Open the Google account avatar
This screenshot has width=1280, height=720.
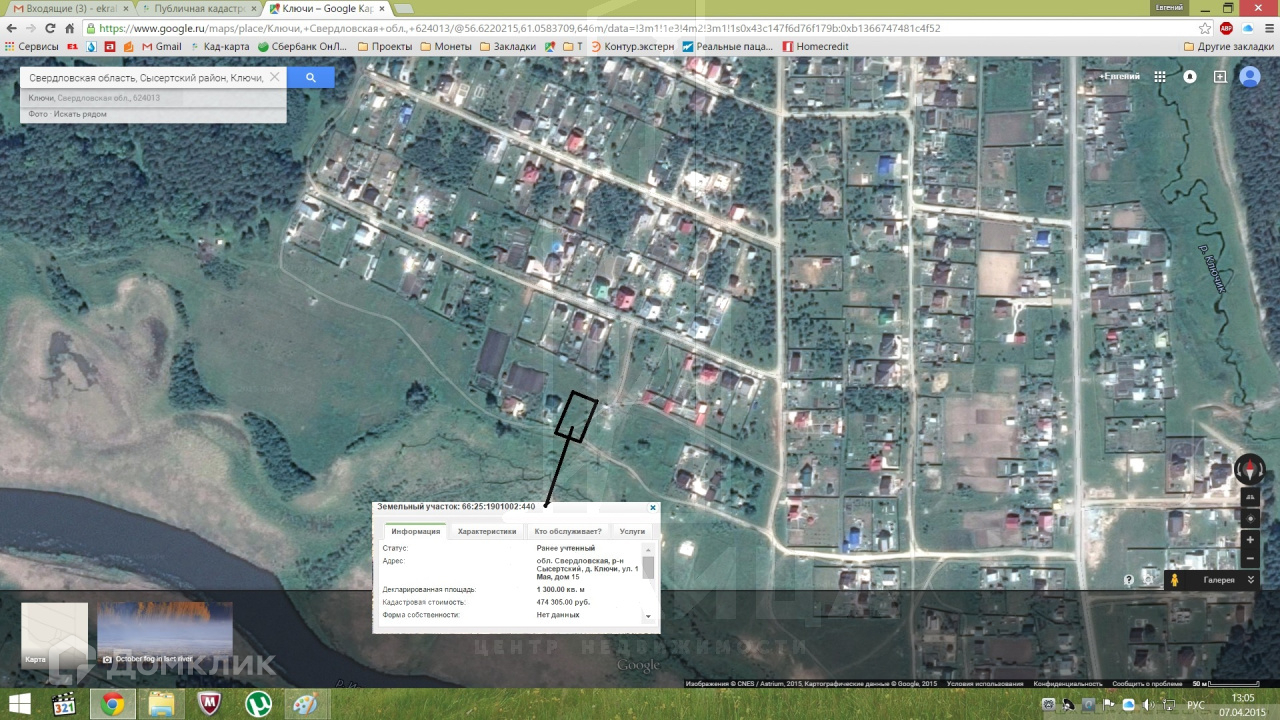pyautogui.click(x=1250, y=77)
